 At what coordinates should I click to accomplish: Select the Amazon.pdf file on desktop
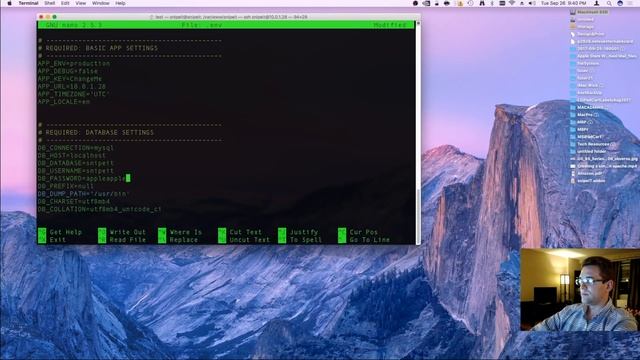(586, 173)
